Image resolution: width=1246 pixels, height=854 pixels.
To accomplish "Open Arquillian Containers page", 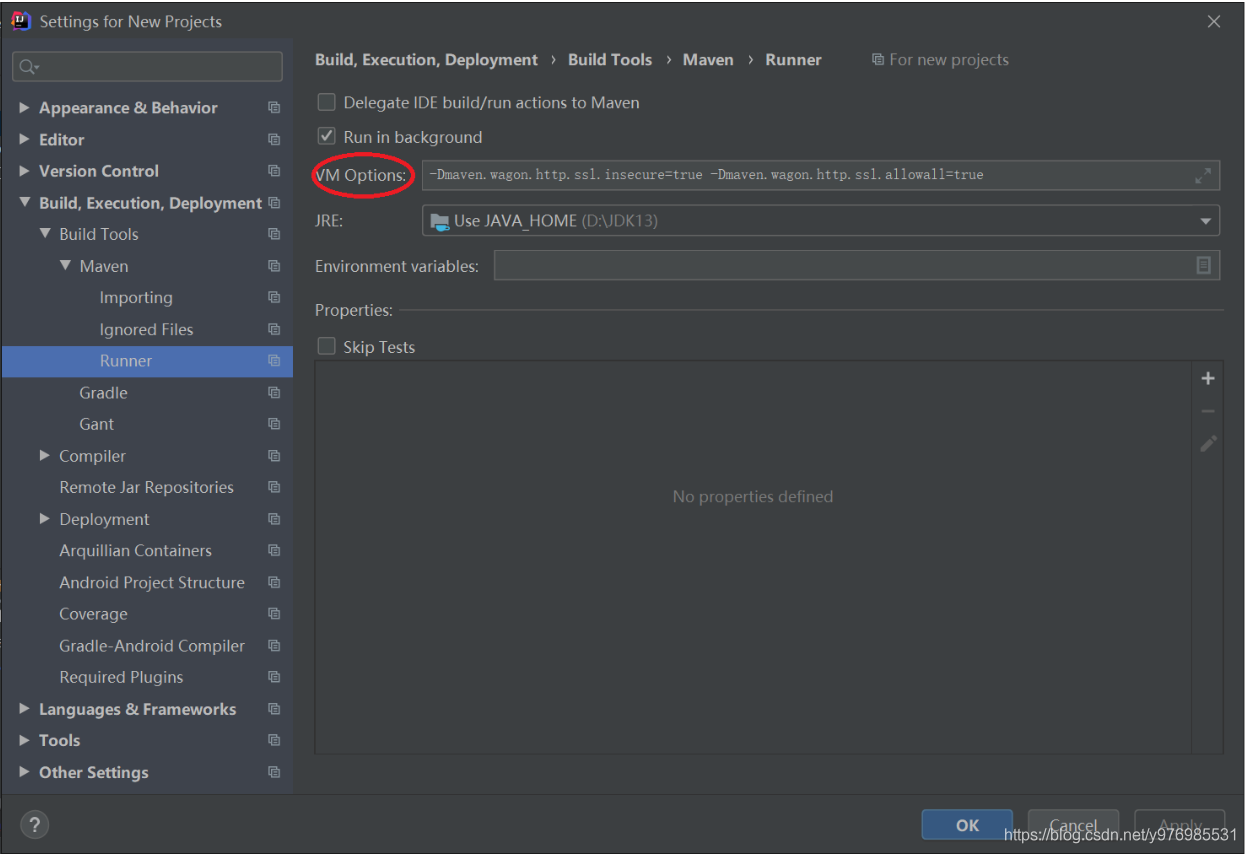I will point(135,551).
